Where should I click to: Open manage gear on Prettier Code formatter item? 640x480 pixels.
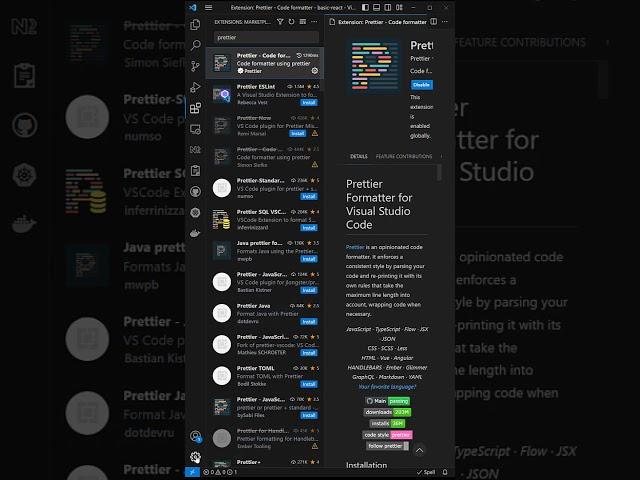coord(315,71)
